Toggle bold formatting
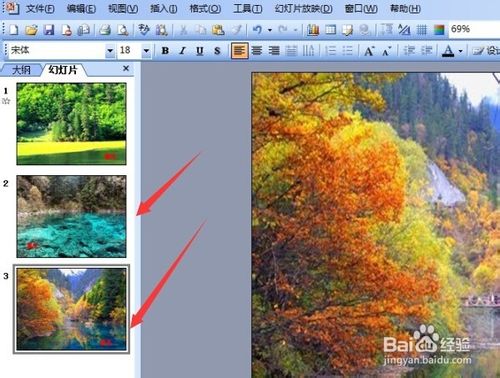 point(165,51)
